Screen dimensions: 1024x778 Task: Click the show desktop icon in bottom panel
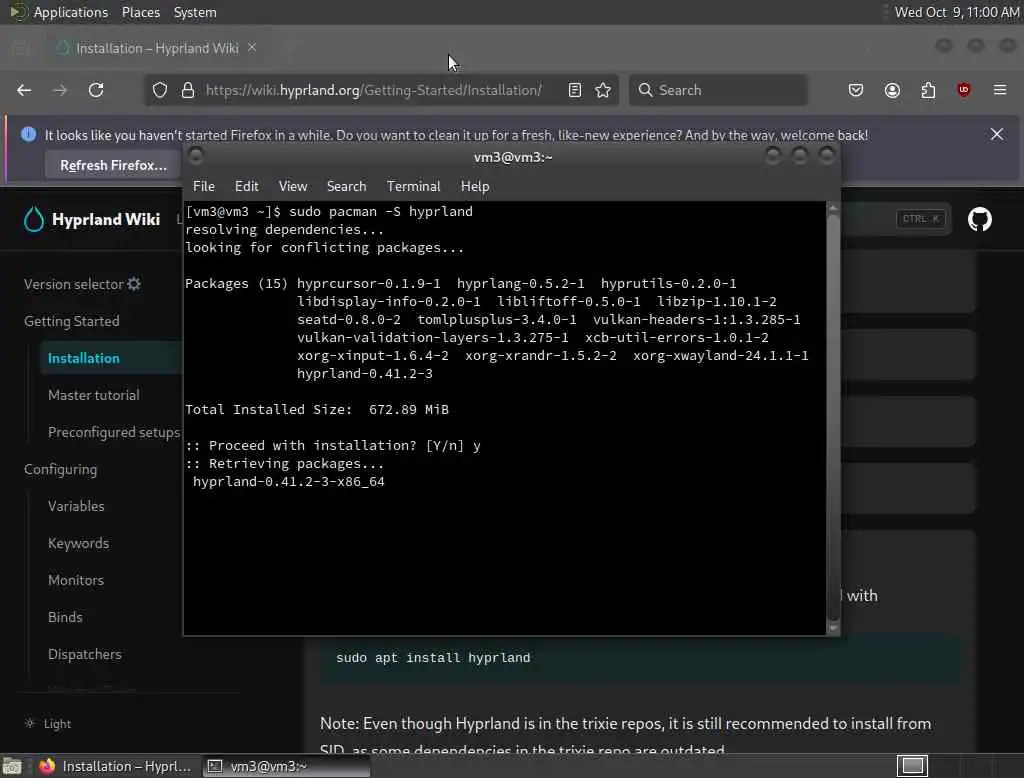pyautogui.click(x=12, y=766)
